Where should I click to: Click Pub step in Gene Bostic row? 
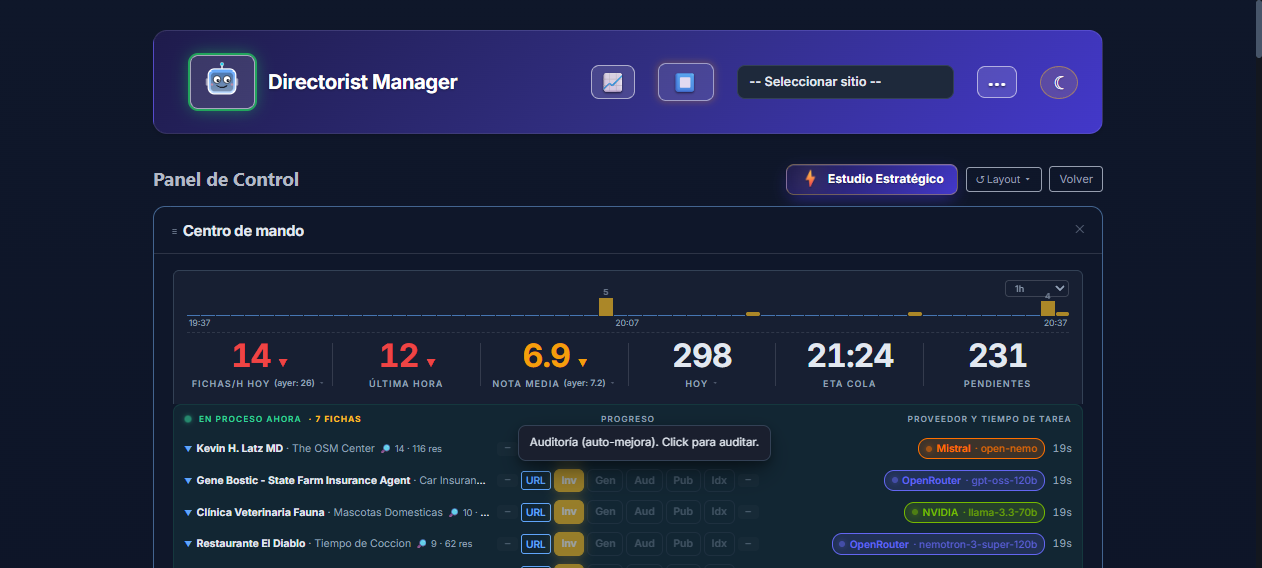[683, 481]
